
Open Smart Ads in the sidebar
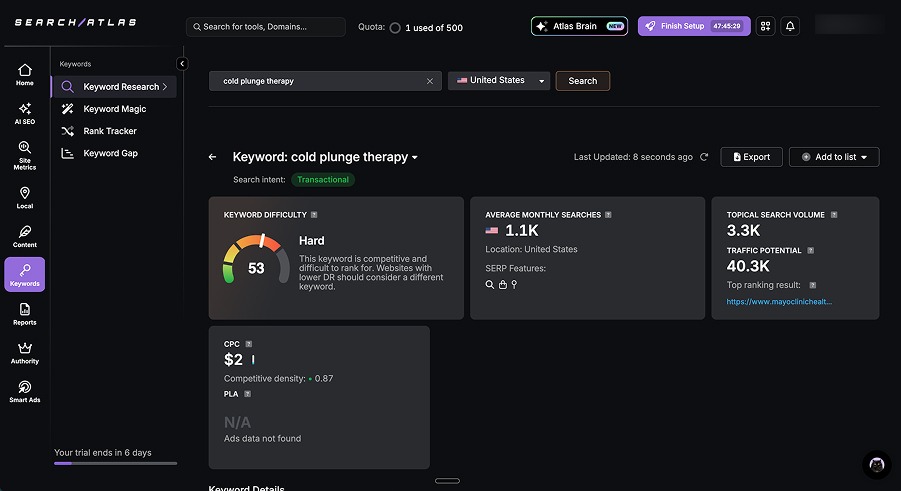pyautogui.click(x=25, y=392)
